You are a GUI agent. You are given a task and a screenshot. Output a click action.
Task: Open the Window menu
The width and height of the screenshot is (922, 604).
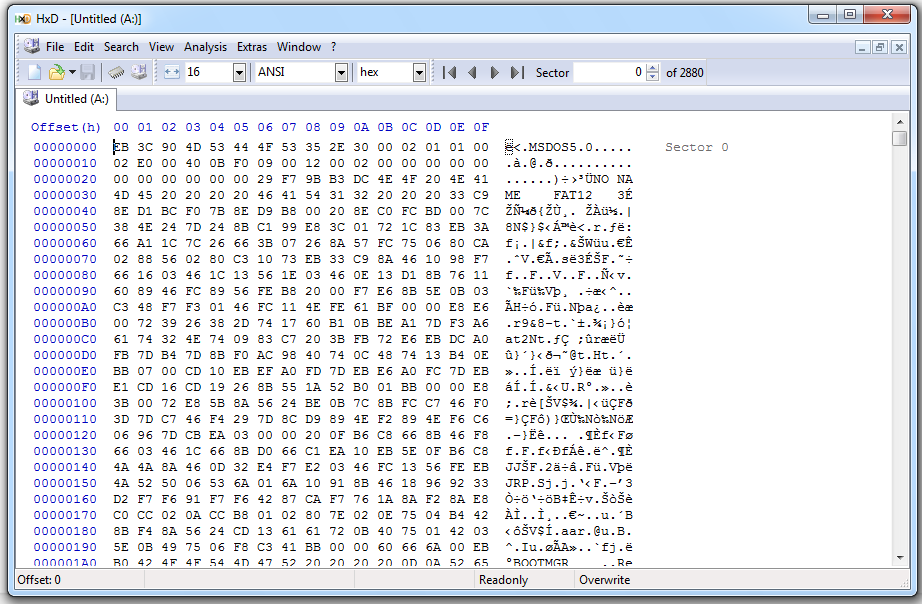click(x=299, y=47)
